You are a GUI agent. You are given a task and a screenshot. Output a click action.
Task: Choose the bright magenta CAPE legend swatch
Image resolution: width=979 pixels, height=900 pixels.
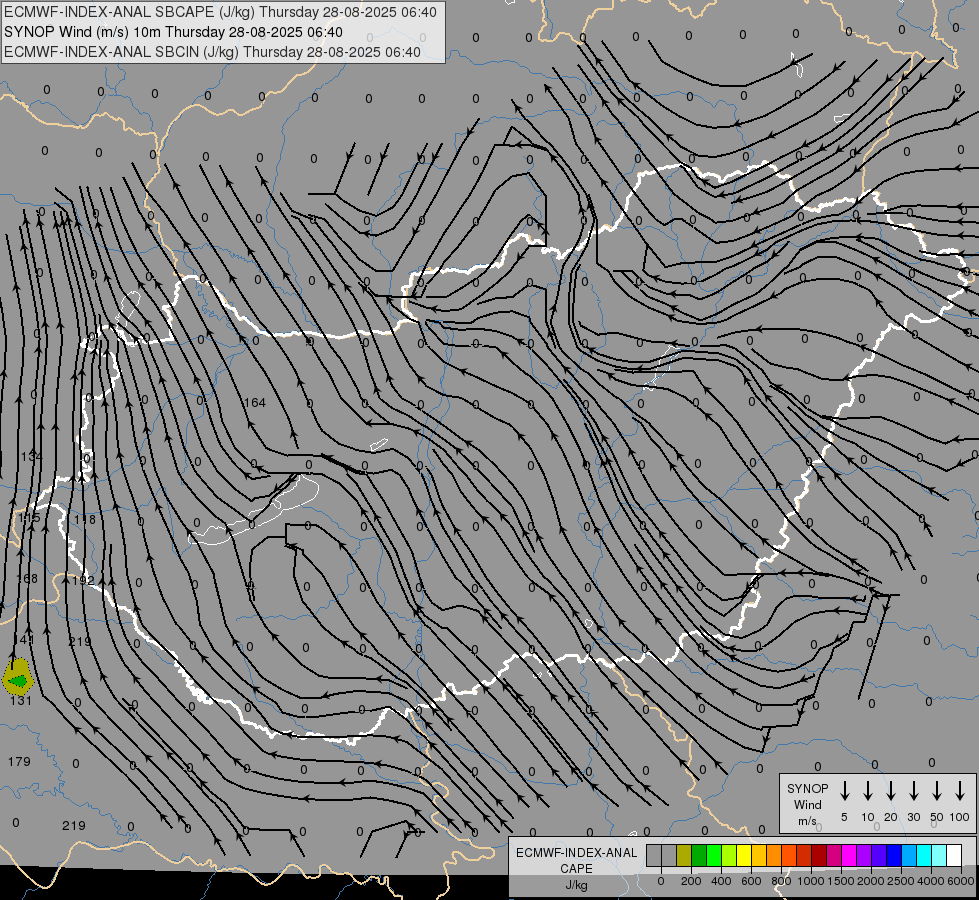pos(849,855)
